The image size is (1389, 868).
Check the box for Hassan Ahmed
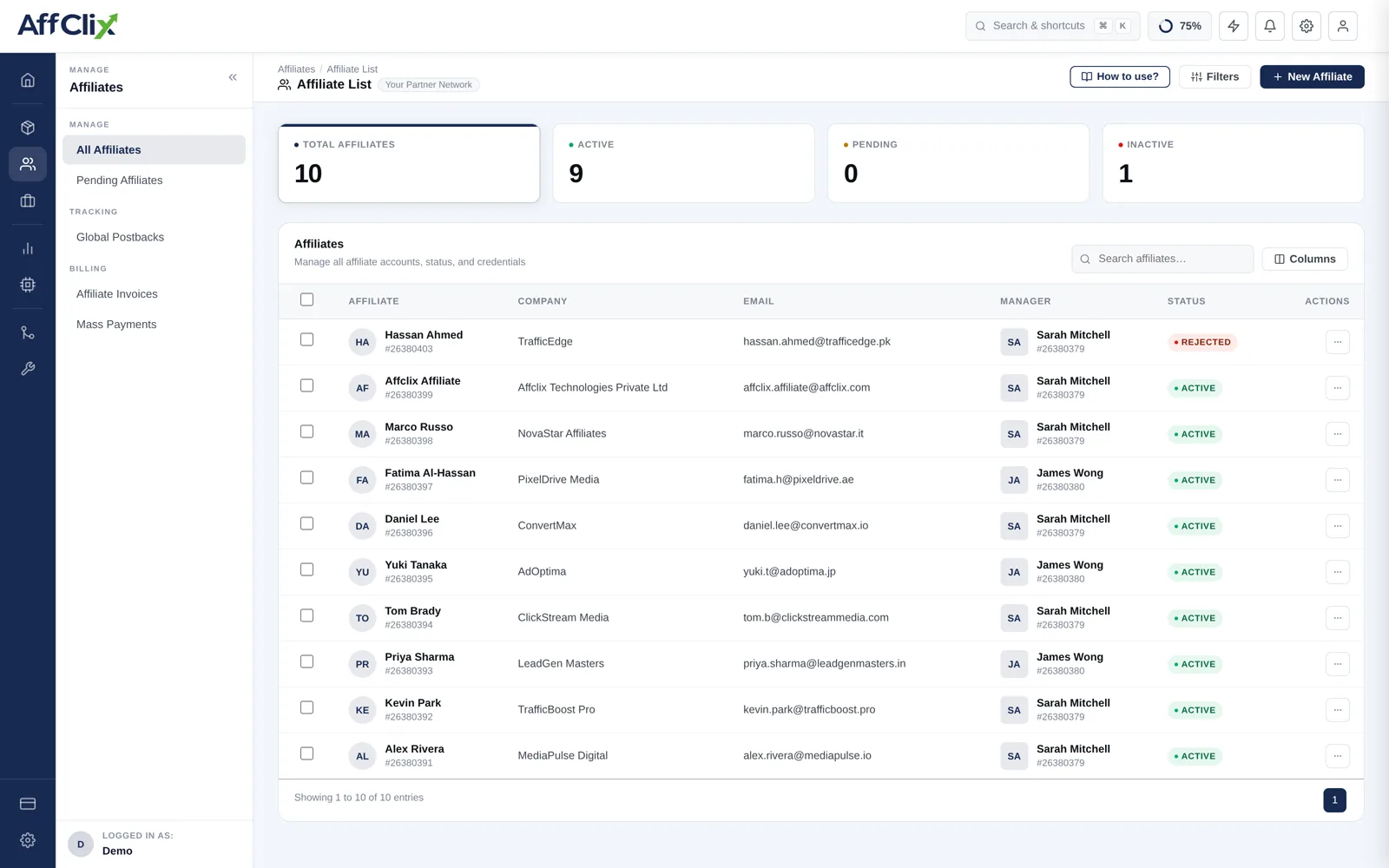pyautogui.click(x=306, y=339)
